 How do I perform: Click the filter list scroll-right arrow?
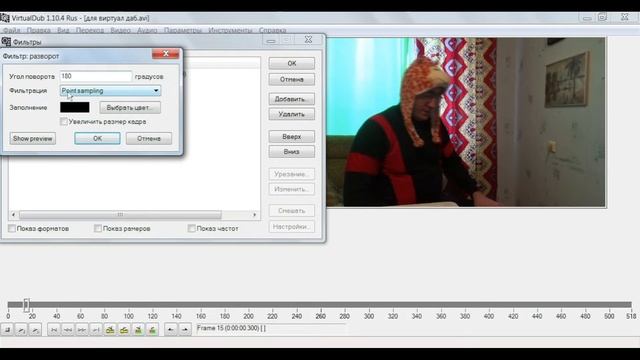[x=255, y=214]
